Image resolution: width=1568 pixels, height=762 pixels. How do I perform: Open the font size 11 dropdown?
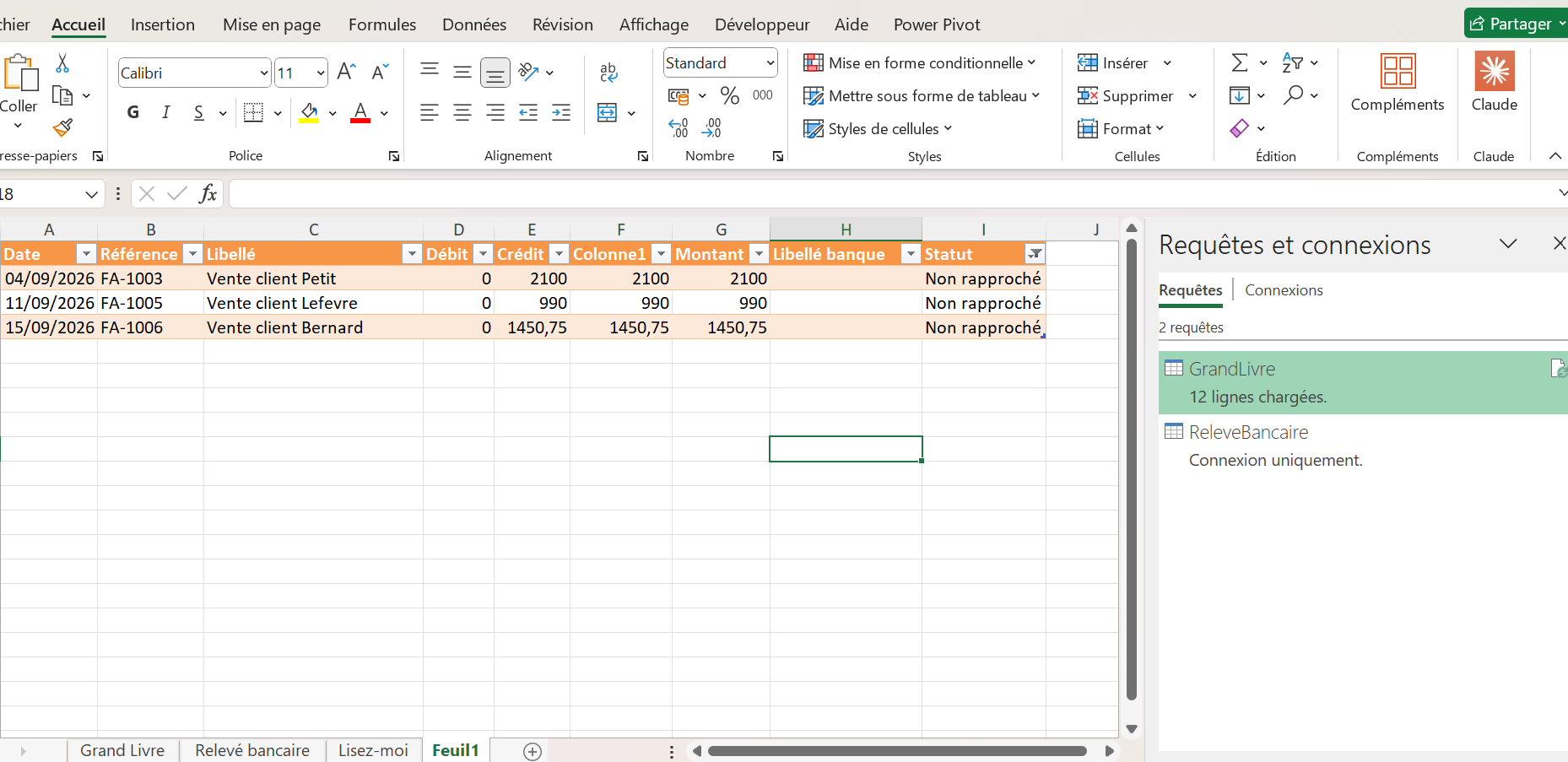(321, 73)
